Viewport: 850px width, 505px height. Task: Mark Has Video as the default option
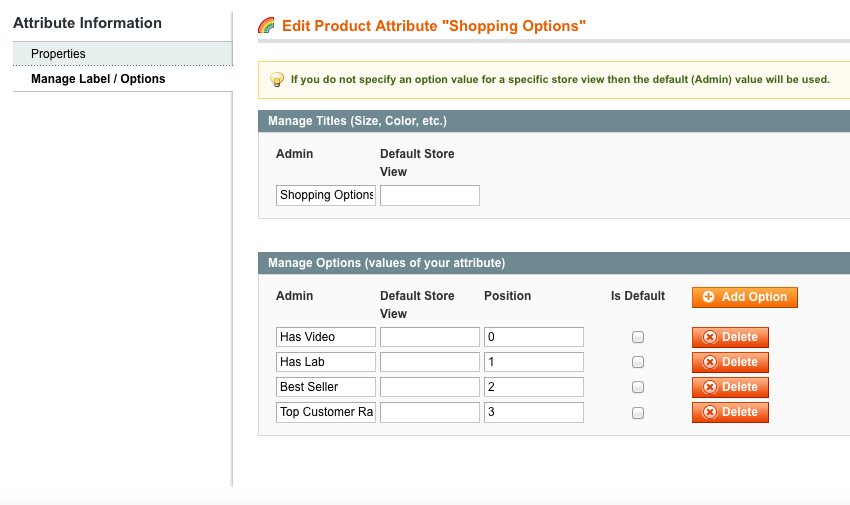638,337
